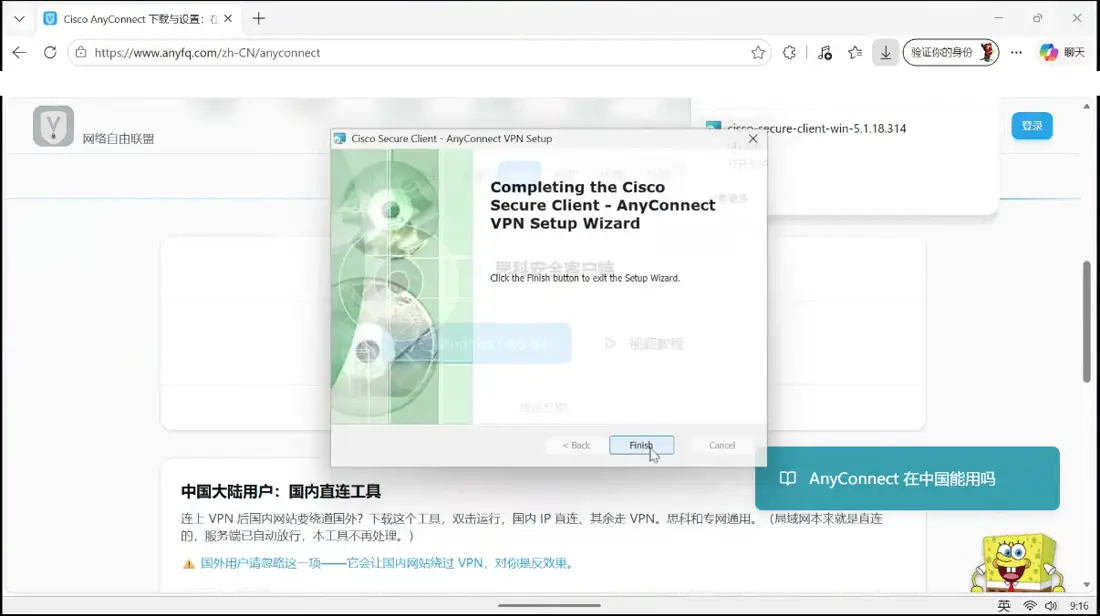Viewport: 1100px width, 616px height.
Task: Open the Wi-Fi network tray icon
Action: pyautogui.click(x=1029, y=605)
